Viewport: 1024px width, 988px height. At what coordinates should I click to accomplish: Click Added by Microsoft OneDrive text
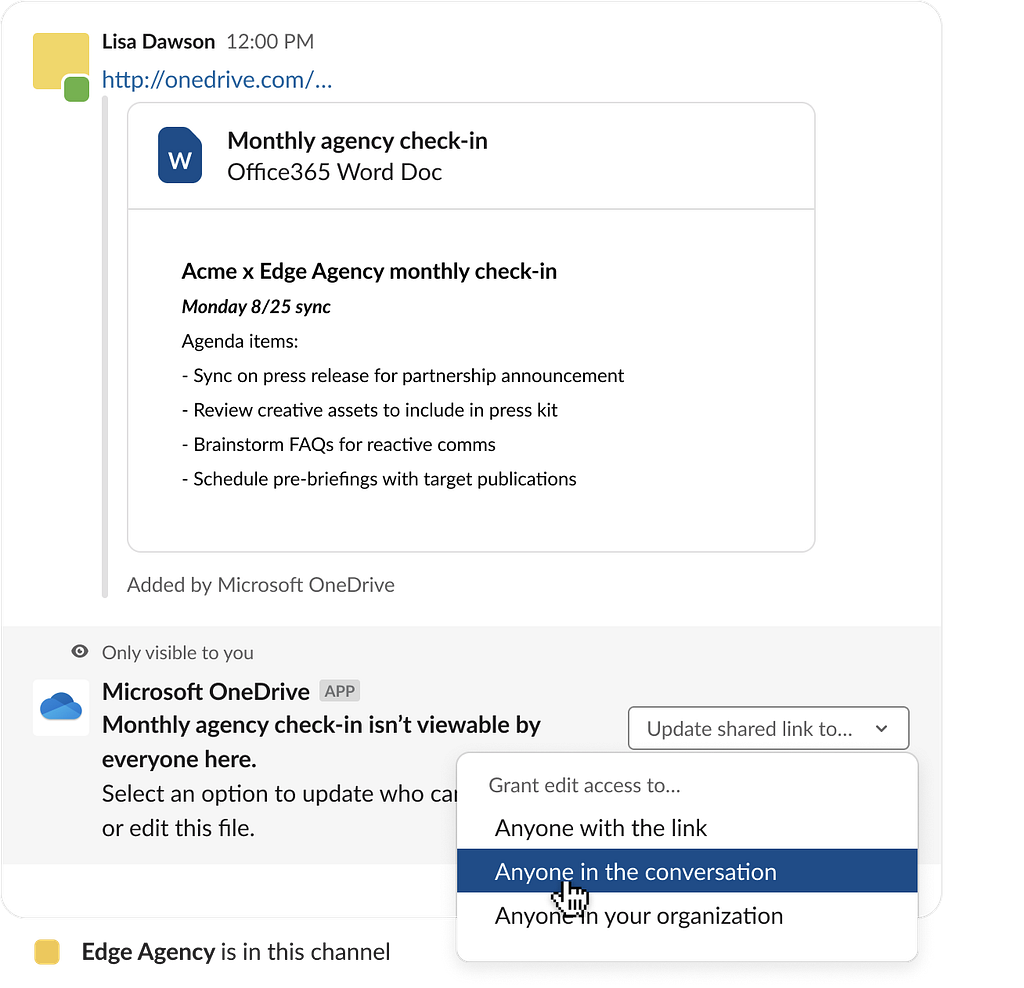point(261,585)
